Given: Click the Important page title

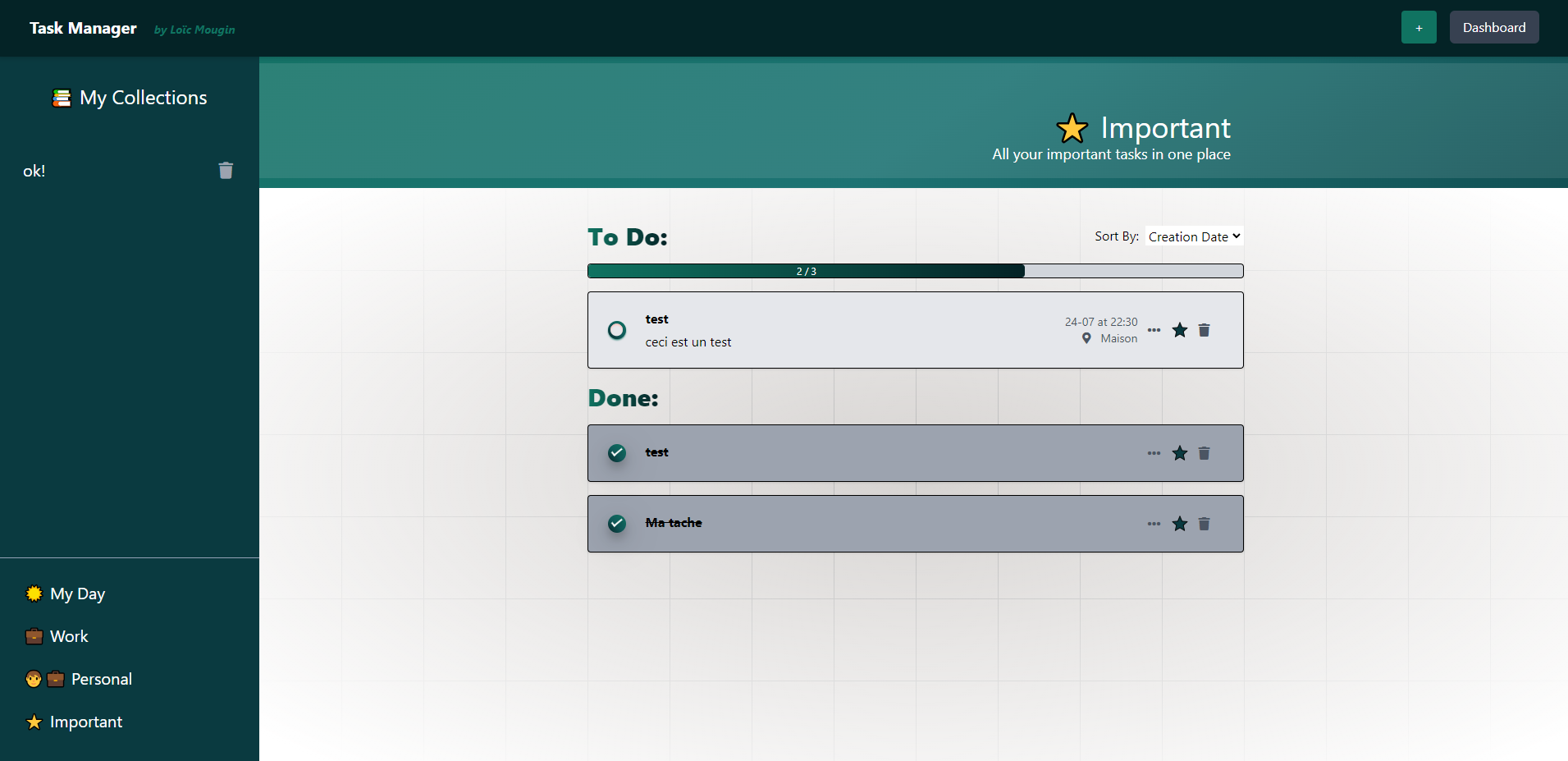Looking at the screenshot, I should click(x=1165, y=128).
